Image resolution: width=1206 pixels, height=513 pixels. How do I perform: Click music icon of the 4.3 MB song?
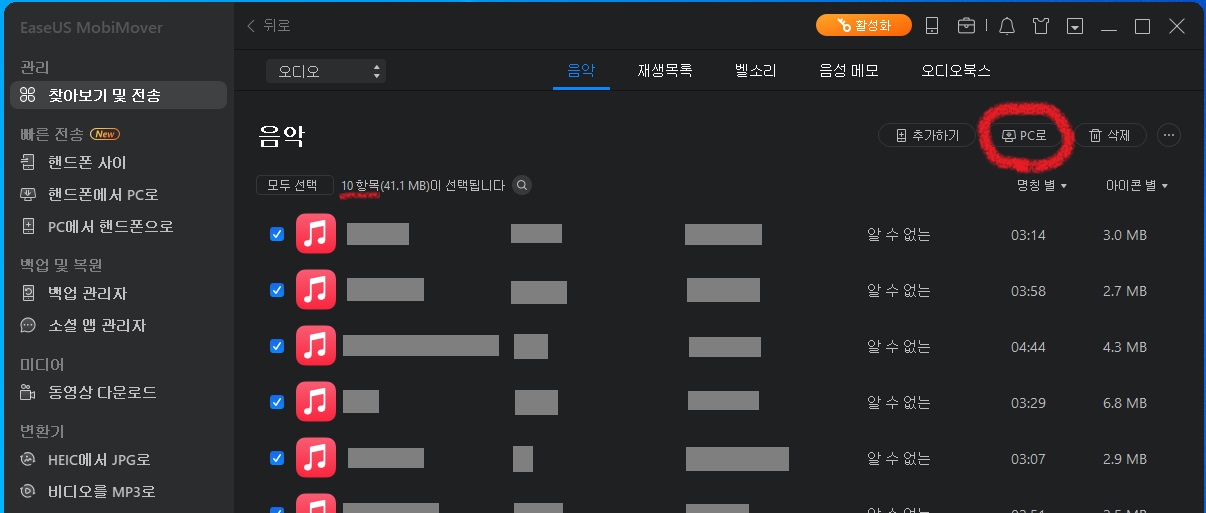[316, 346]
